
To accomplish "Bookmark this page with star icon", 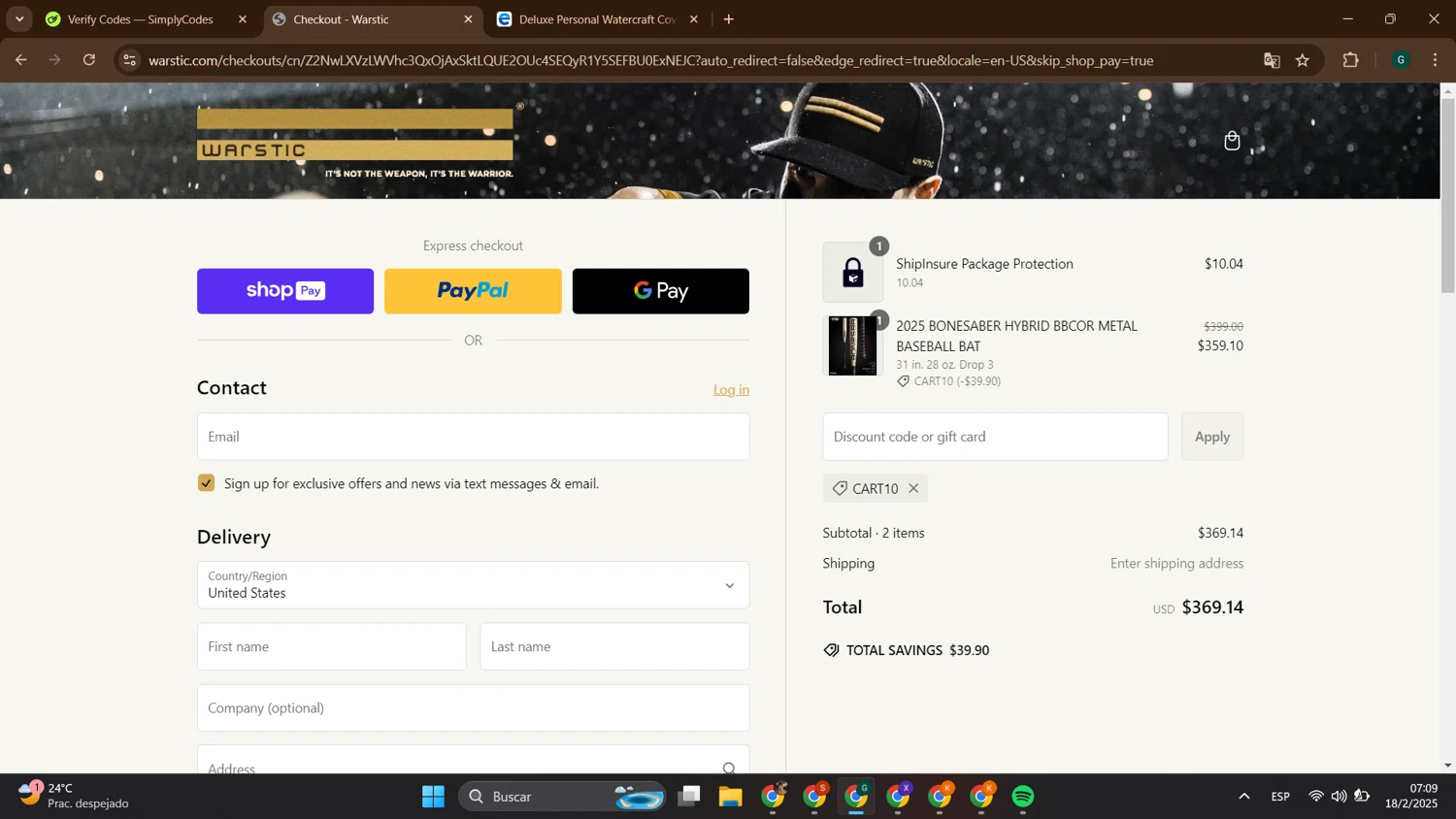I will 1303,60.
